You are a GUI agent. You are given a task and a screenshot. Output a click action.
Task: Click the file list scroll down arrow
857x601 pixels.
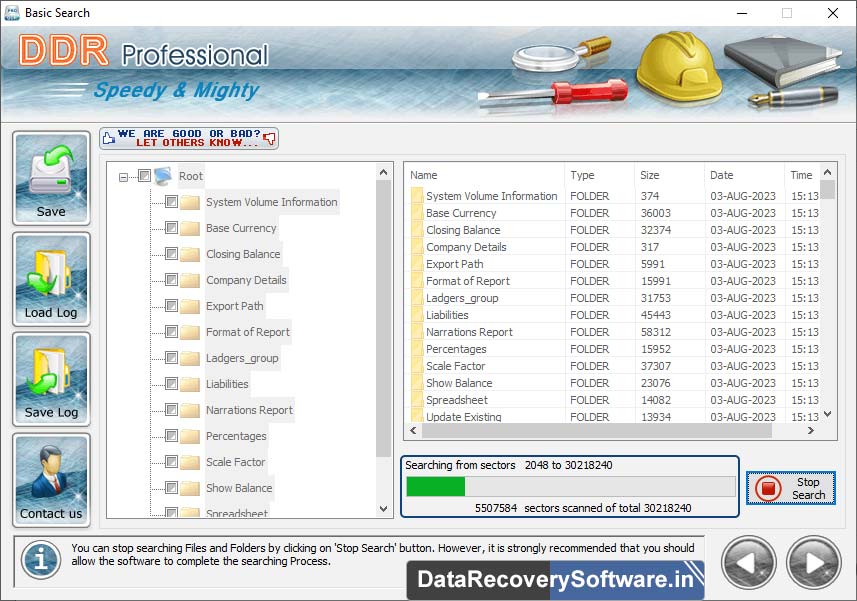coord(827,414)
